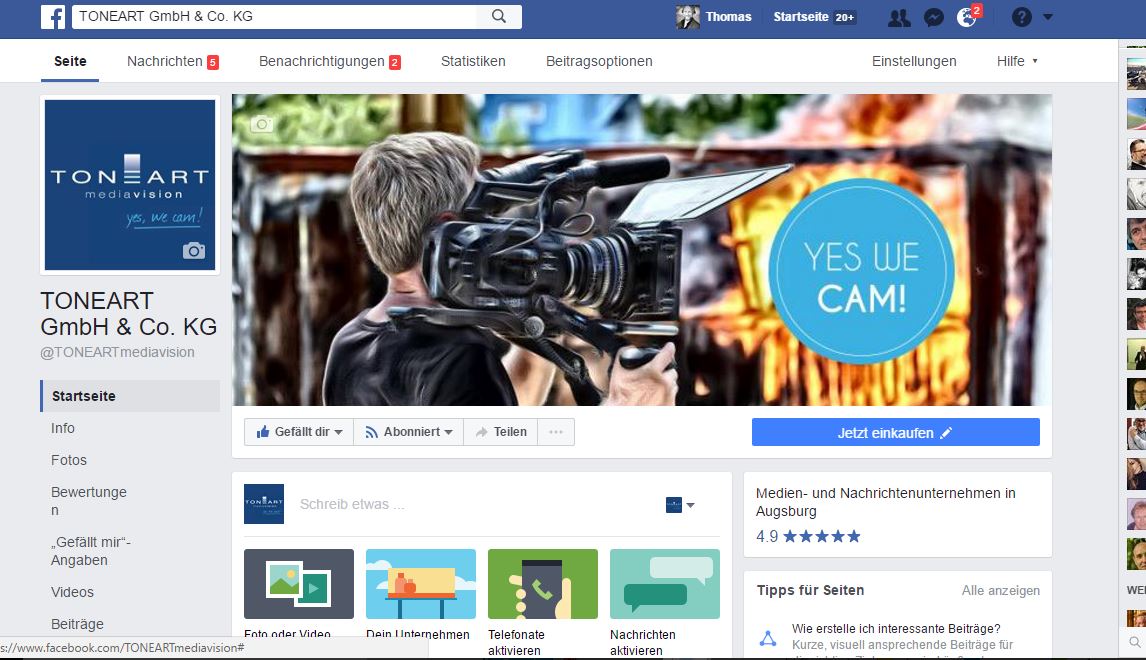Screen dimensions: 1146x660
Task: Click the Teilen share button
Action: tap(501, 432)
